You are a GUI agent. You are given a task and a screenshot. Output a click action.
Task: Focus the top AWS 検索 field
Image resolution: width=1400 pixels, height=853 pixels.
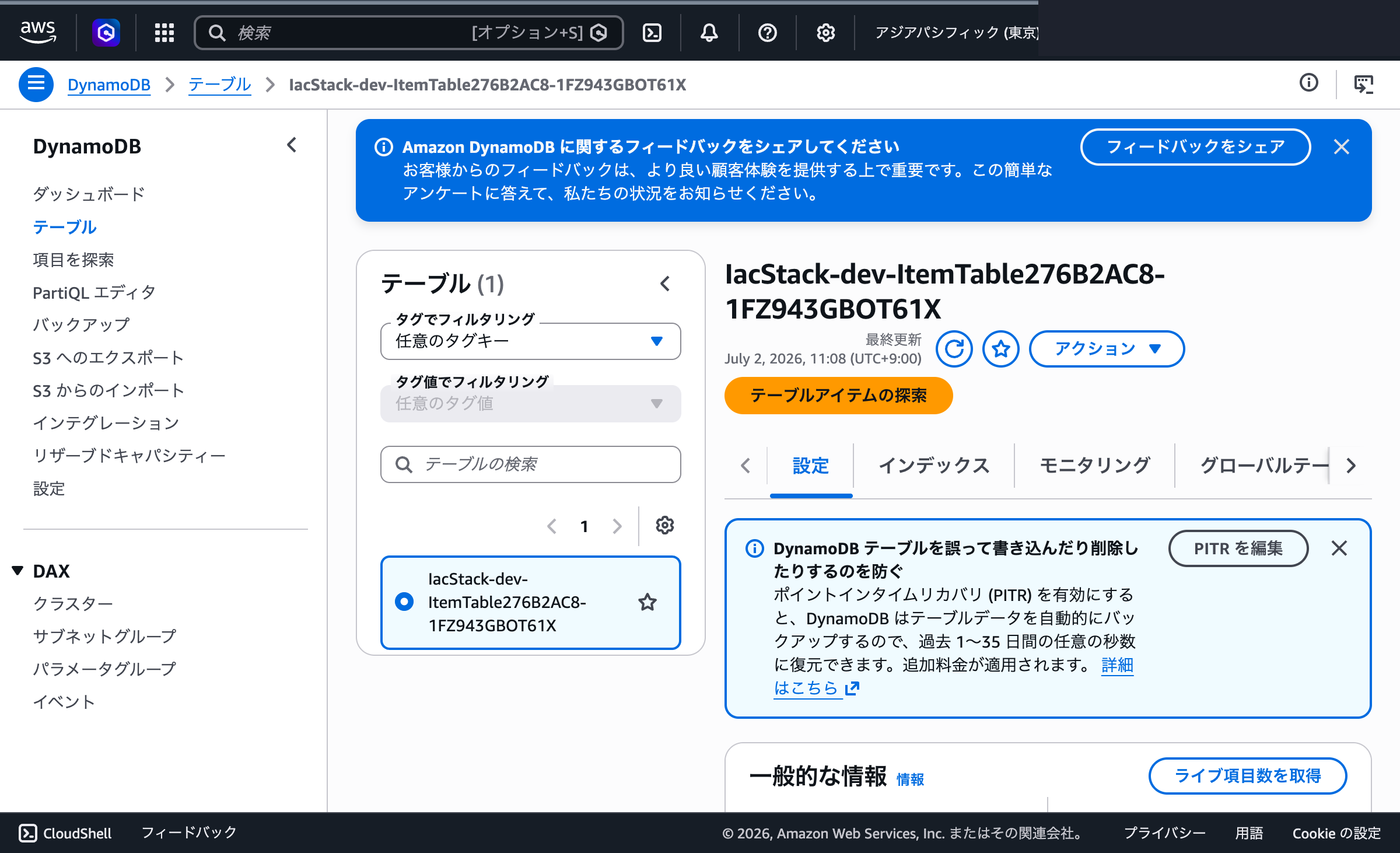(x=408, y=33)
